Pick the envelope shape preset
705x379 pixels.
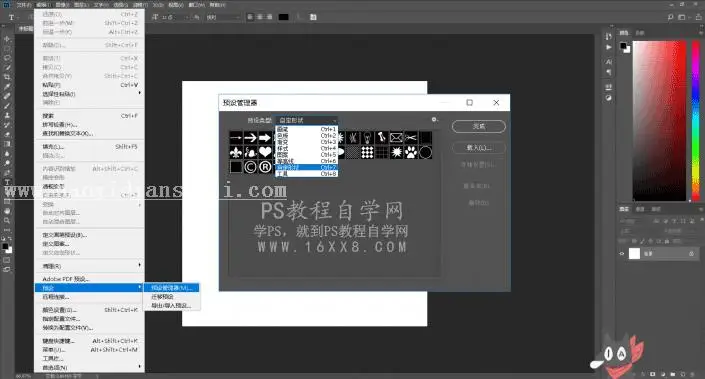click(x=396, y=138)
